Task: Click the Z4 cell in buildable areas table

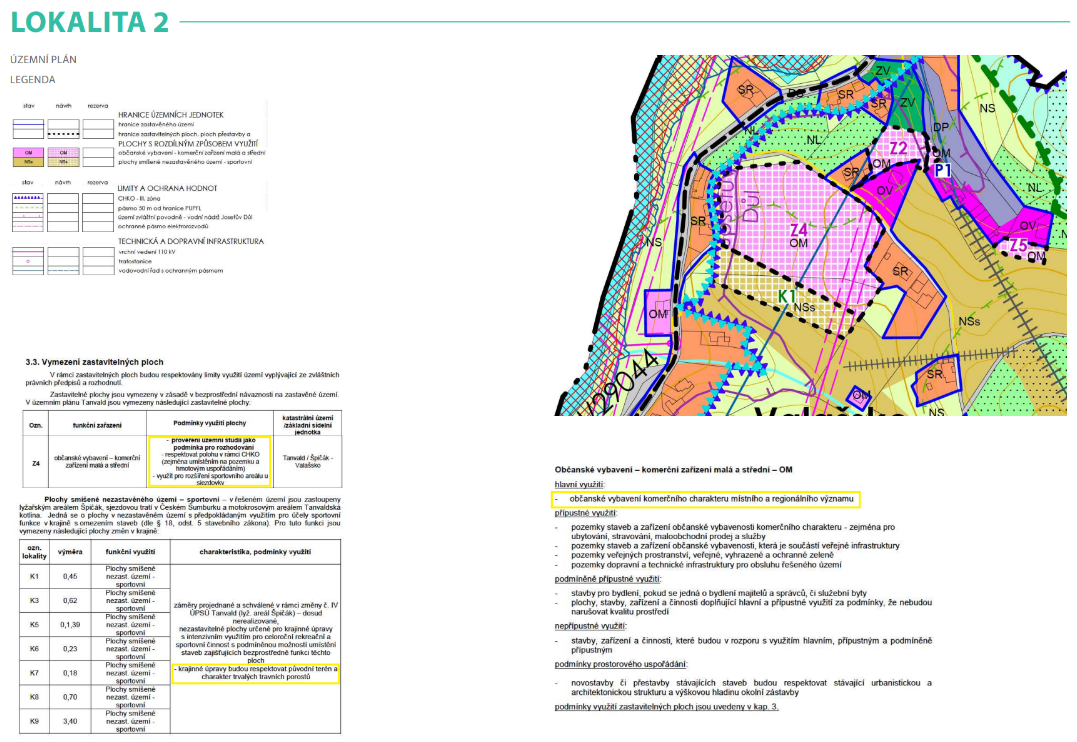Action: click(x=35, y=461)
